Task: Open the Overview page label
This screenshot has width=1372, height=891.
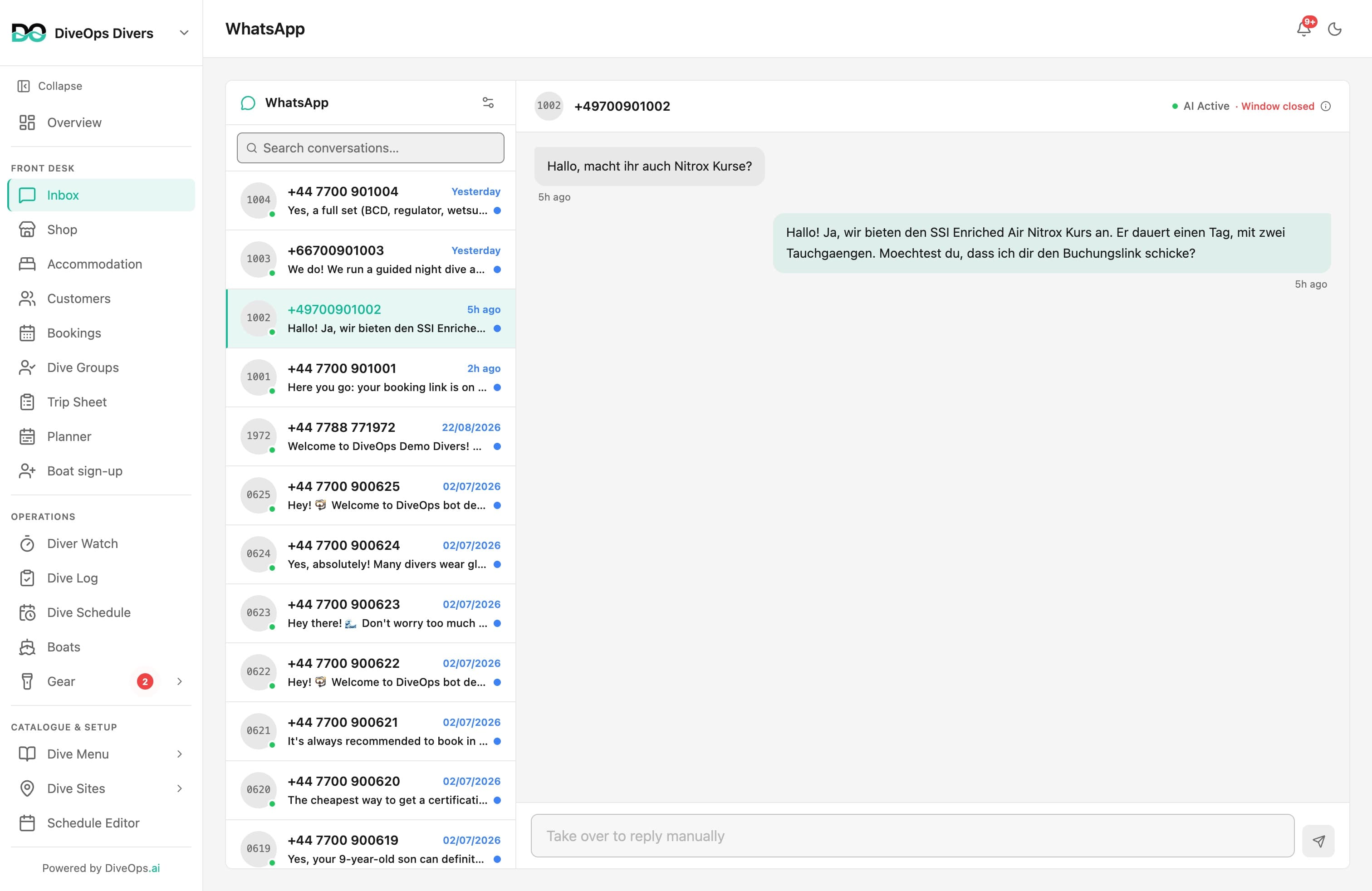Action: 74,122
